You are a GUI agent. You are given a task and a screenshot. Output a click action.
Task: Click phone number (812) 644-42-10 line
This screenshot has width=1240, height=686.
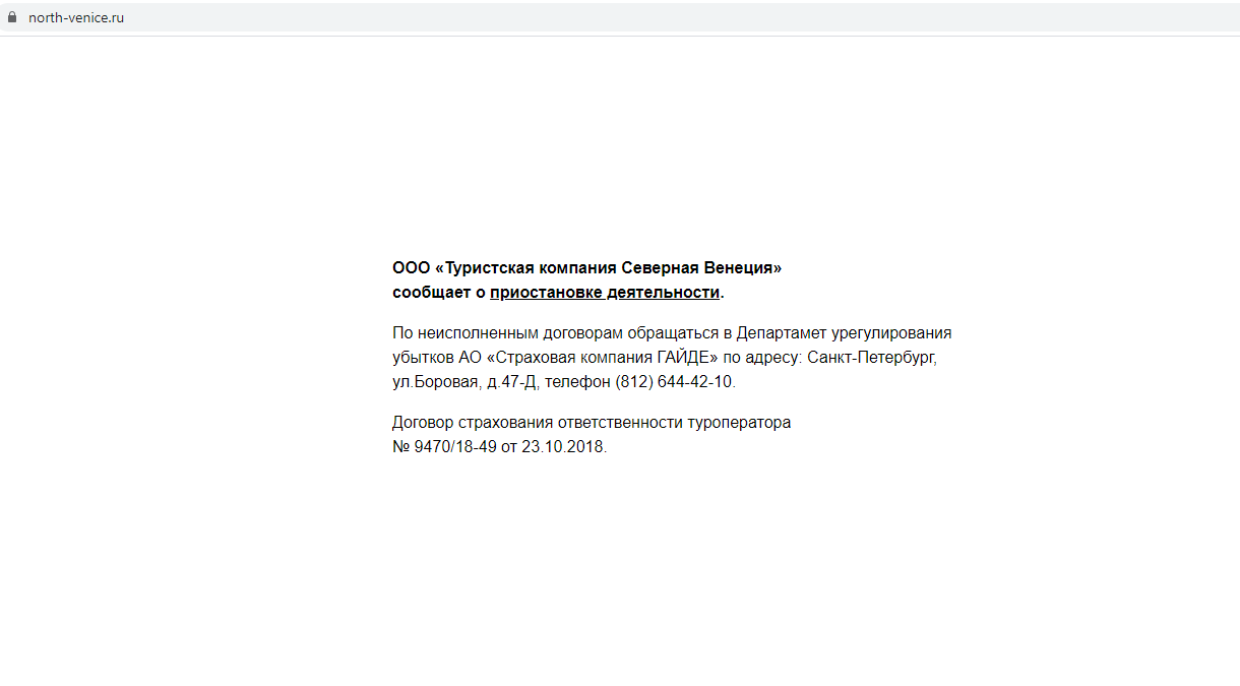[x=564, y=382]
